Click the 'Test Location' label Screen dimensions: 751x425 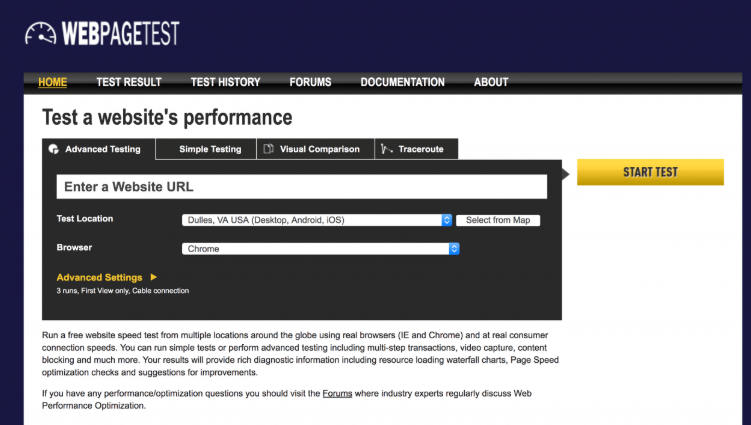[85, 218]
